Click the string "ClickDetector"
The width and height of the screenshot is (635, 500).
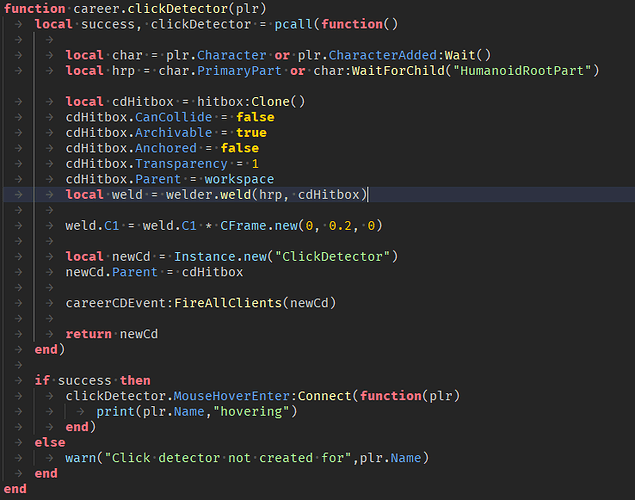332,257
